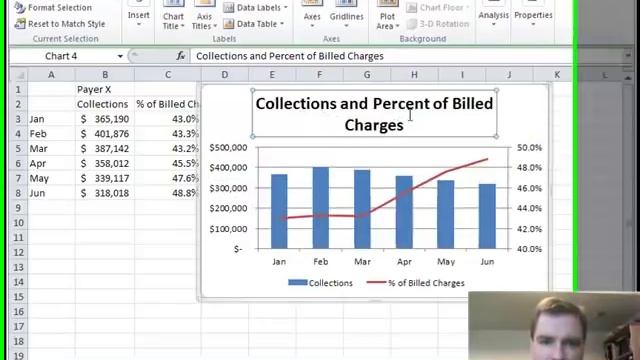
Task: Click the Format Selection icon
Action: [20, 7]
